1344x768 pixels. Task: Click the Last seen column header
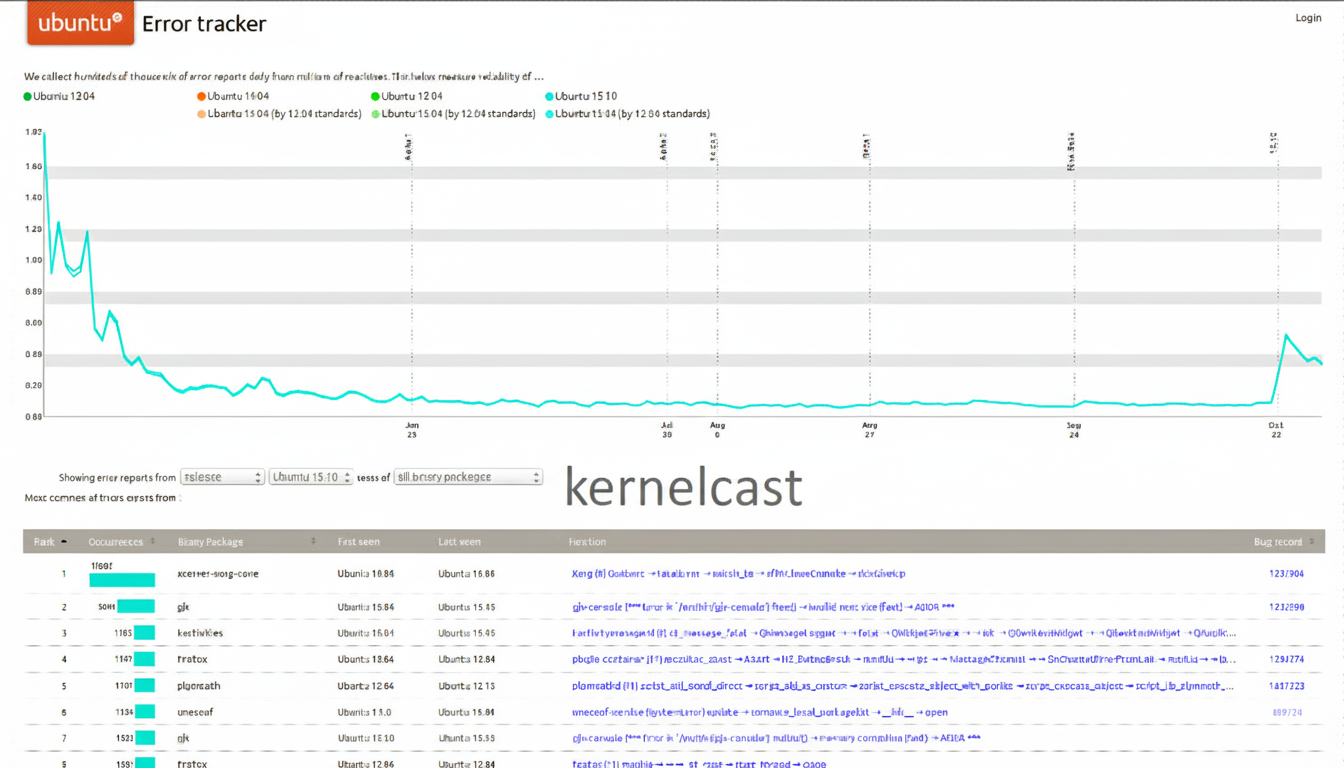point(459,542)
